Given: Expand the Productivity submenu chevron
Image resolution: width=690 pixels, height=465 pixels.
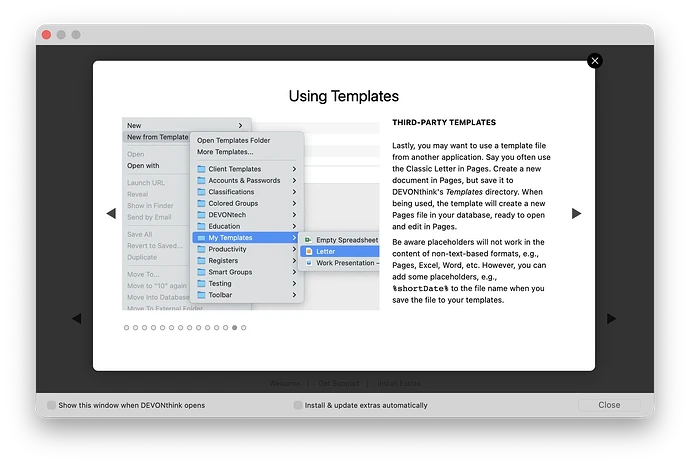Looking at the screenshot, I should pos(294,249).
